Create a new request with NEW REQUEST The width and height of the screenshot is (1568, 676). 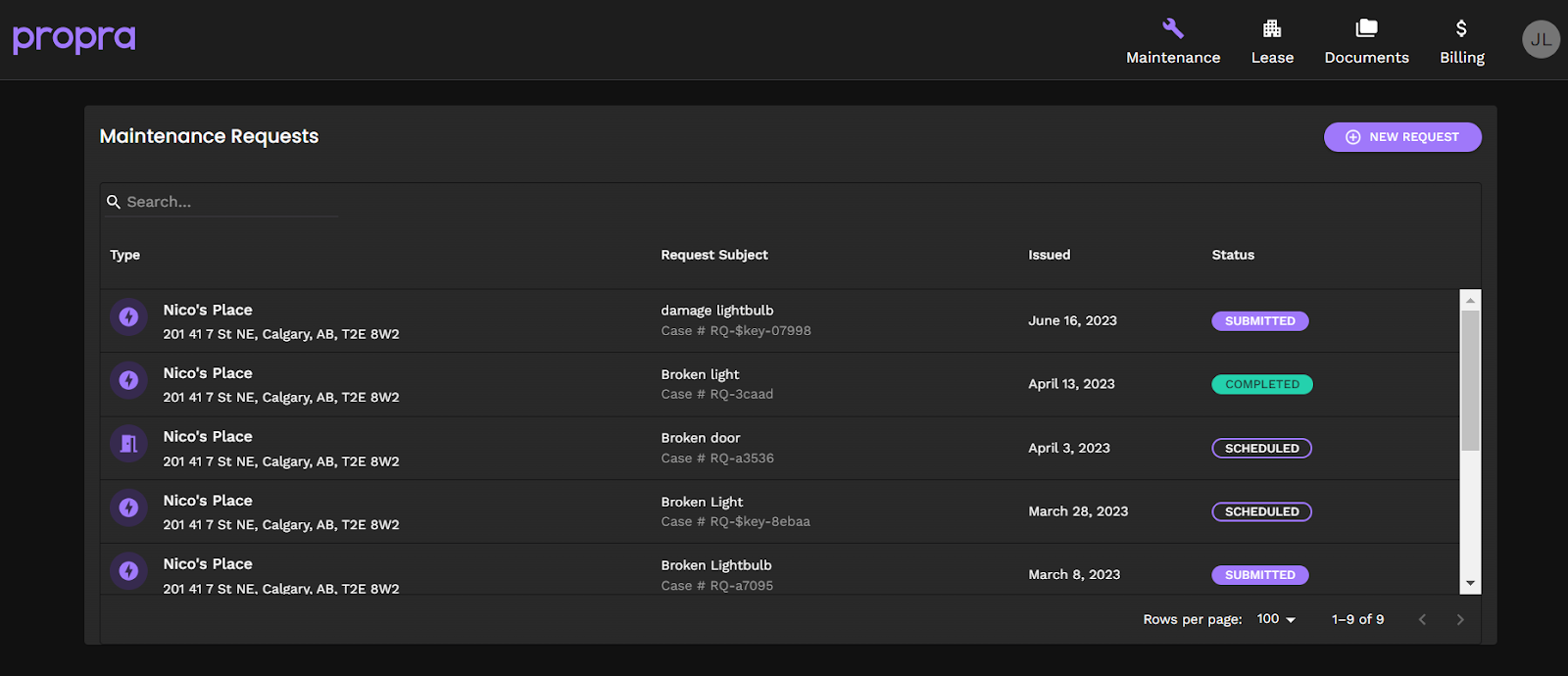coord(1402,137)
